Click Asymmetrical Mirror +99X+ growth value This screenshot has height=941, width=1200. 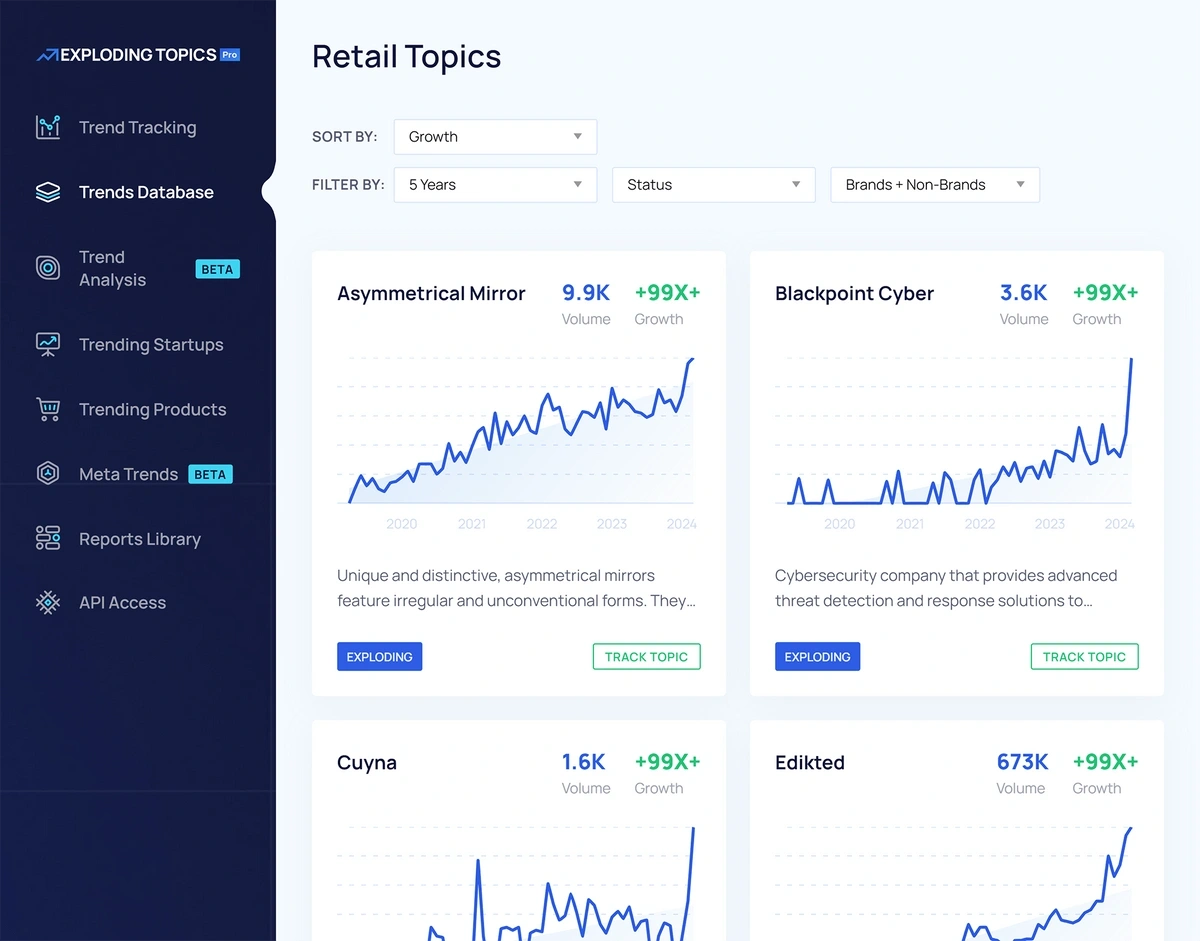click(667, 293)
